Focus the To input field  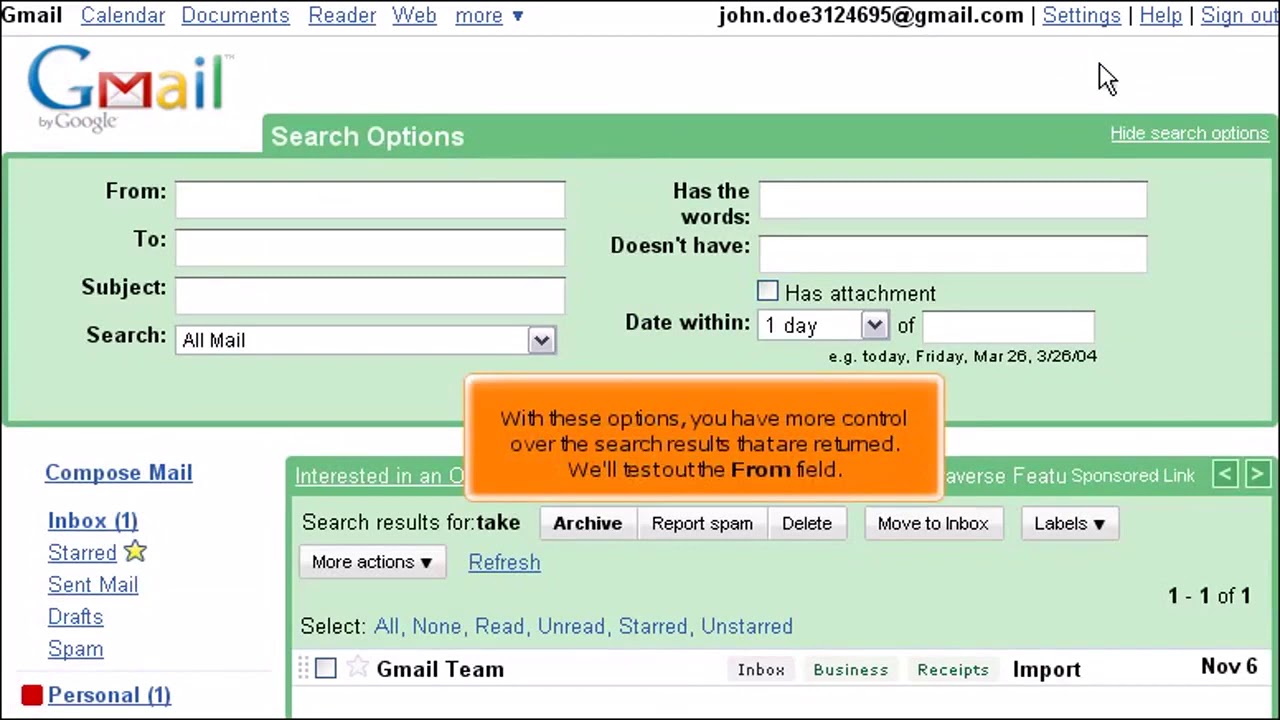point(370,247)
